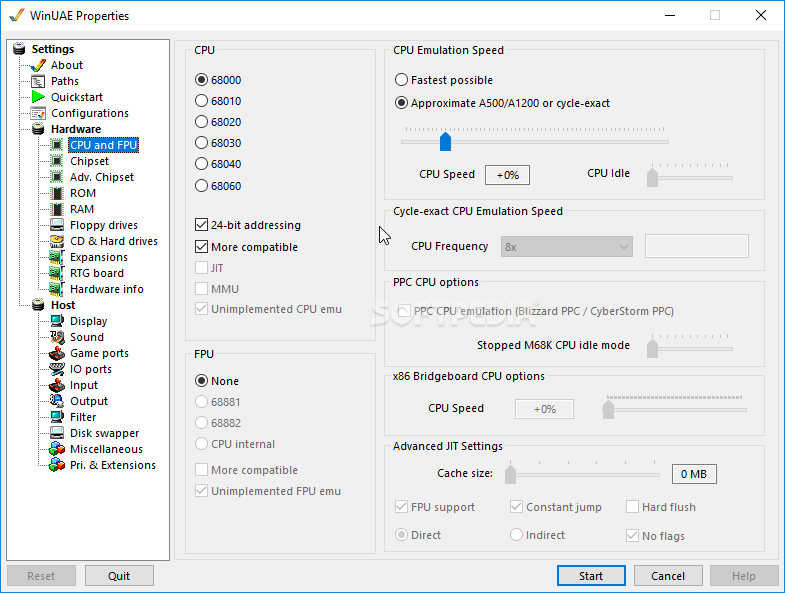785x593 pixels.
Task: Click the Paths icon in tree
Action: pyautogui.click(x=38, y=81)
